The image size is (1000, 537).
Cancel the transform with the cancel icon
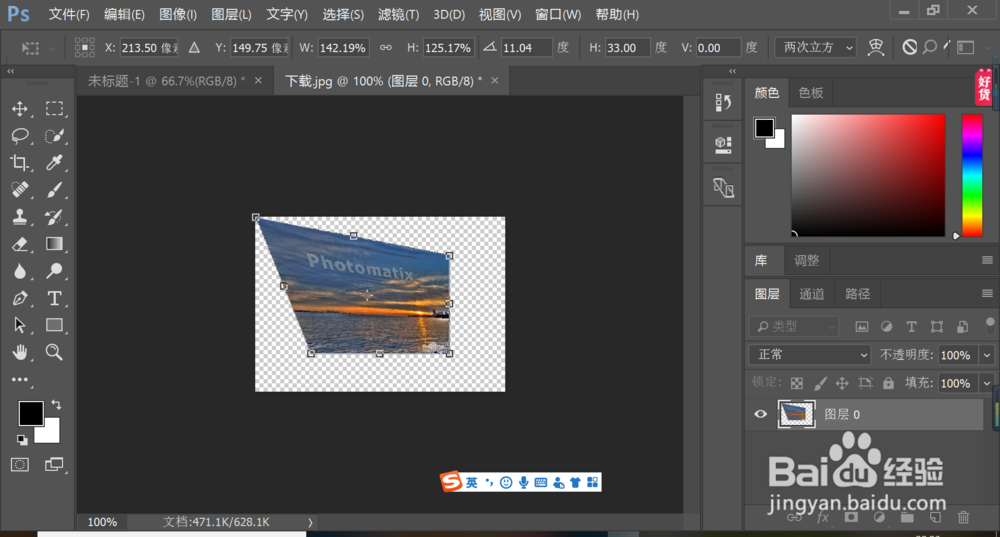click(x=909, y=47)
